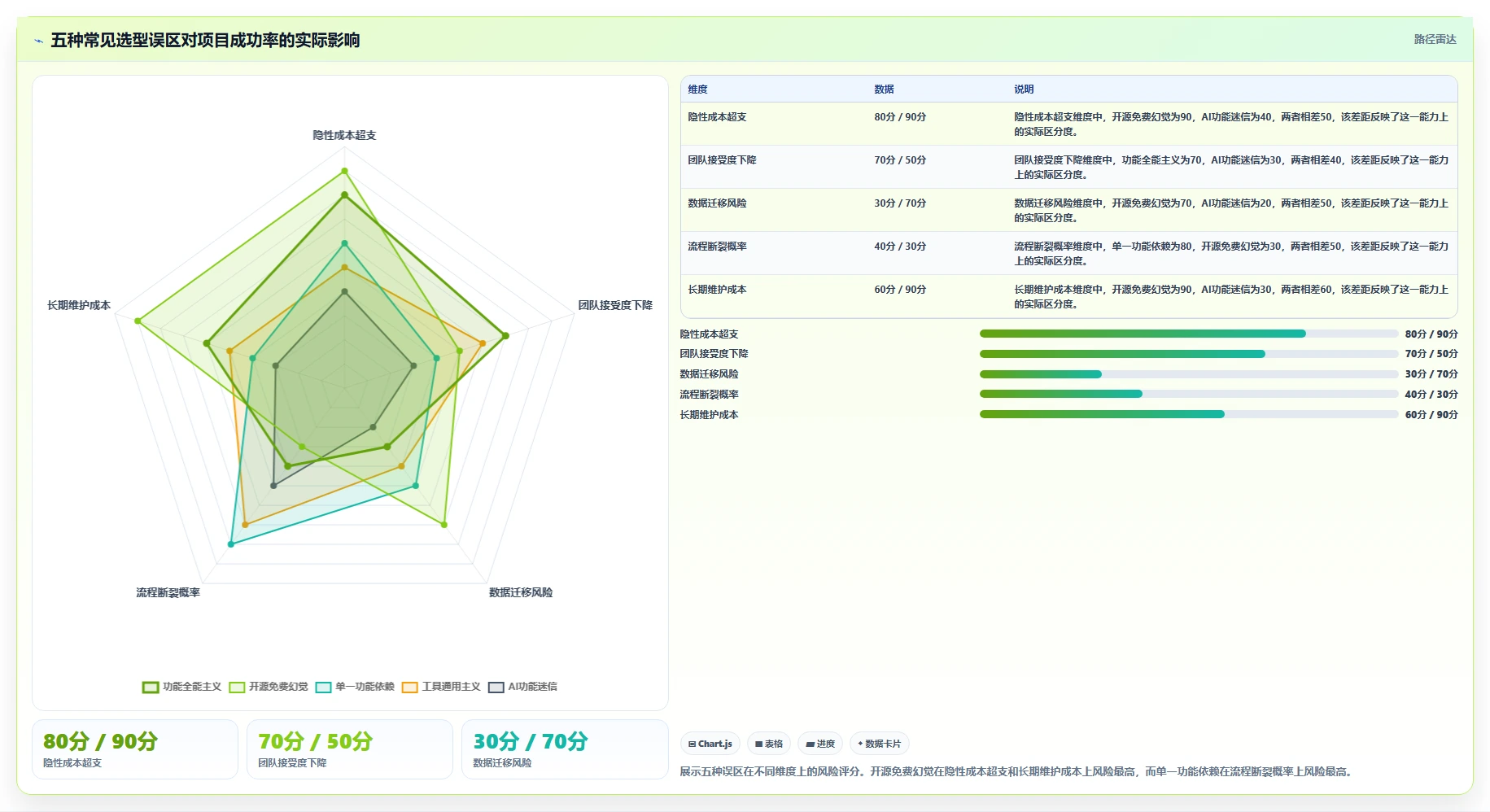Click 单一功能依赖 data point on 流程断裂概率 axis

click(x=231, y=544)
